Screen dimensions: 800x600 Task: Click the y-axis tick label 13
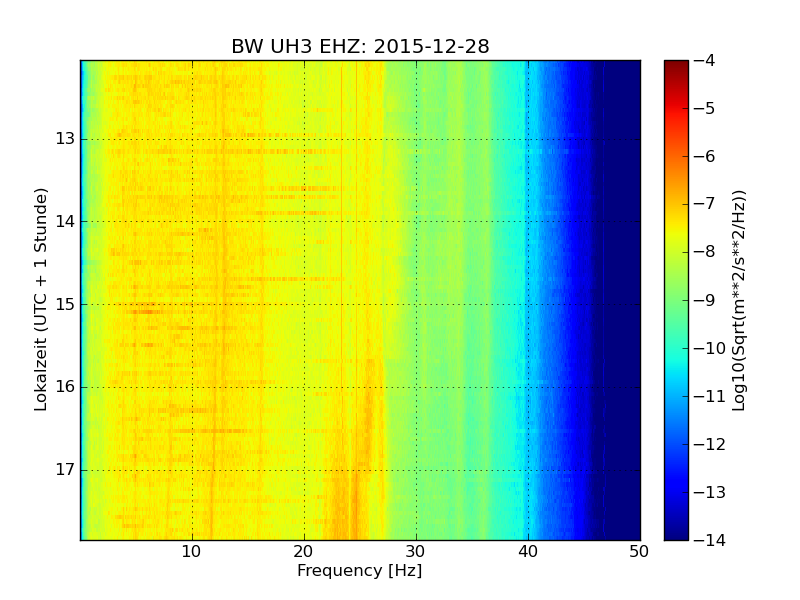tap(65, 139)
